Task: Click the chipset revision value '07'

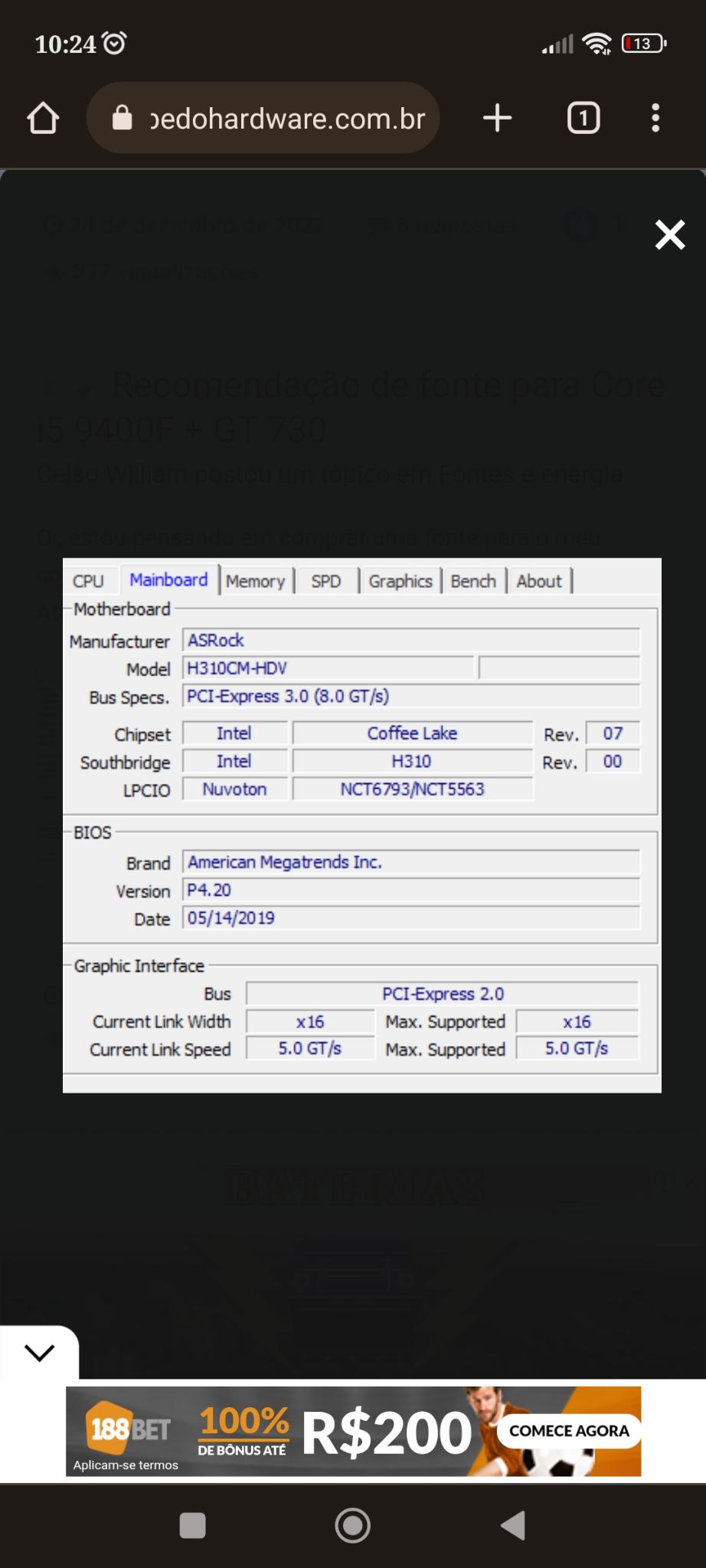Action: pos(613,733)
